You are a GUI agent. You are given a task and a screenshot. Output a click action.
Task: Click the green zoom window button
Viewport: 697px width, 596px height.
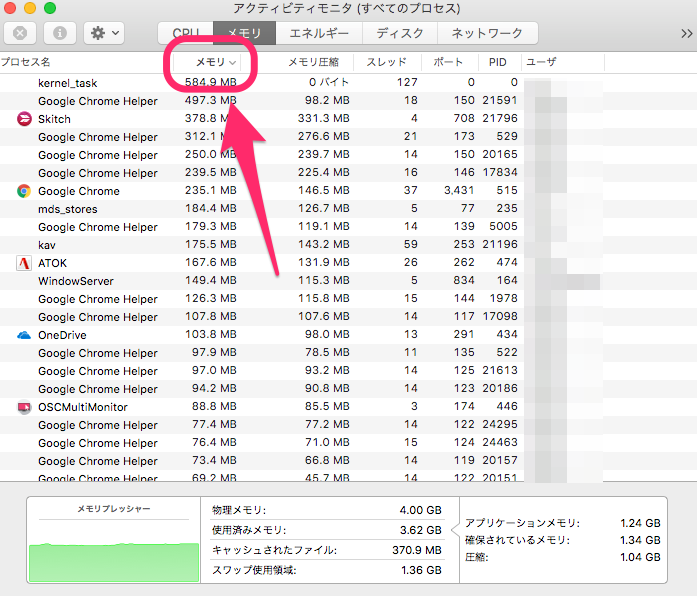[50, 8]
